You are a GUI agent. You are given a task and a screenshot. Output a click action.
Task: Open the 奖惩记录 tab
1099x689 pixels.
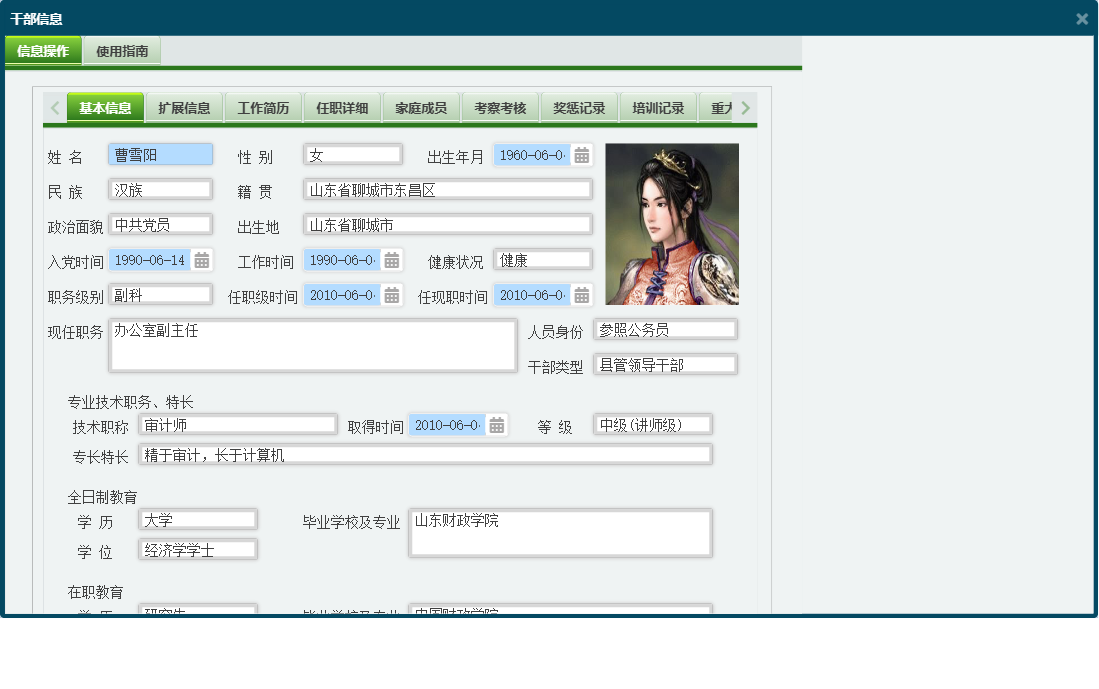[x=579, y=107]
